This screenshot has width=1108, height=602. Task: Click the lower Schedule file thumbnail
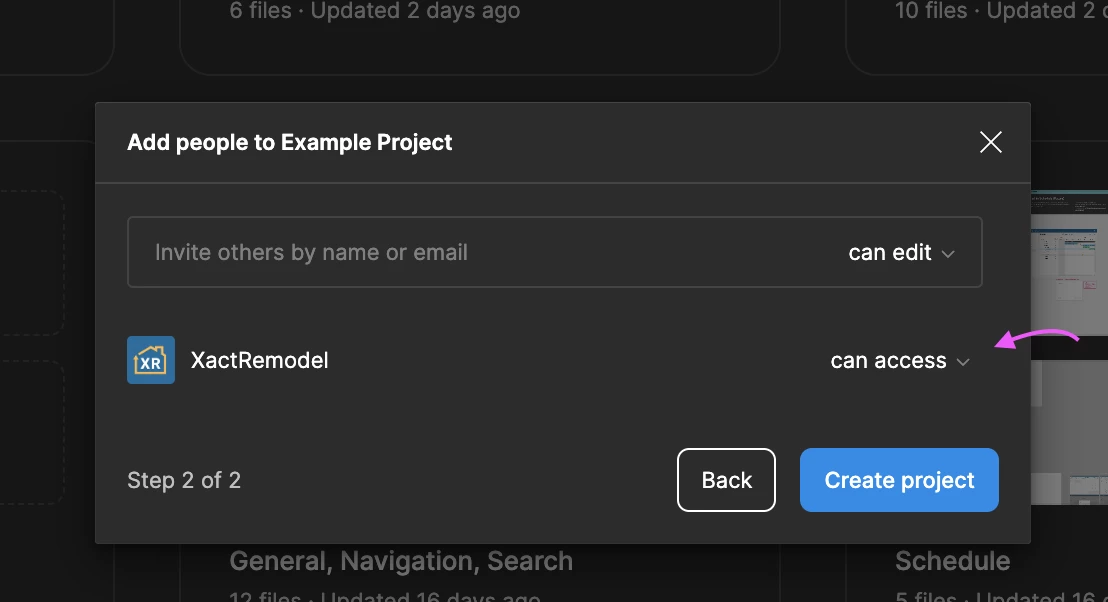click(1069, 432)
